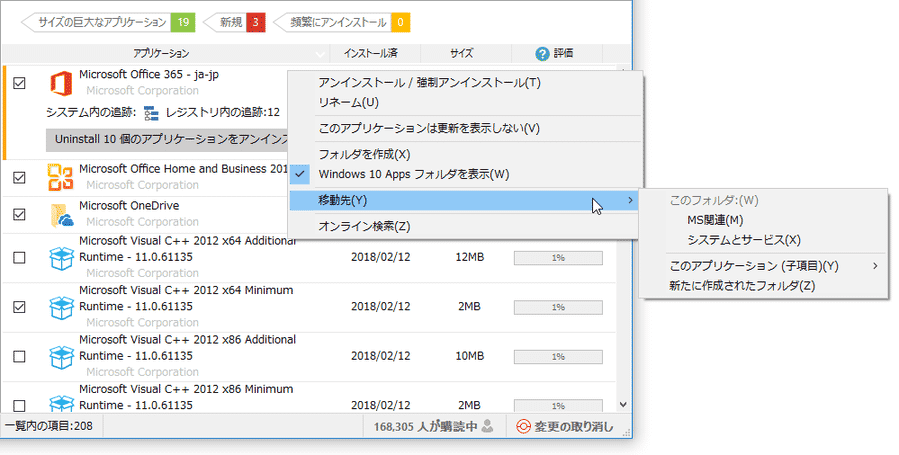Click the box icon for 2012 x86 Minimum Runtime
Viewport: 899px width, 455px height.
[61, 403]
